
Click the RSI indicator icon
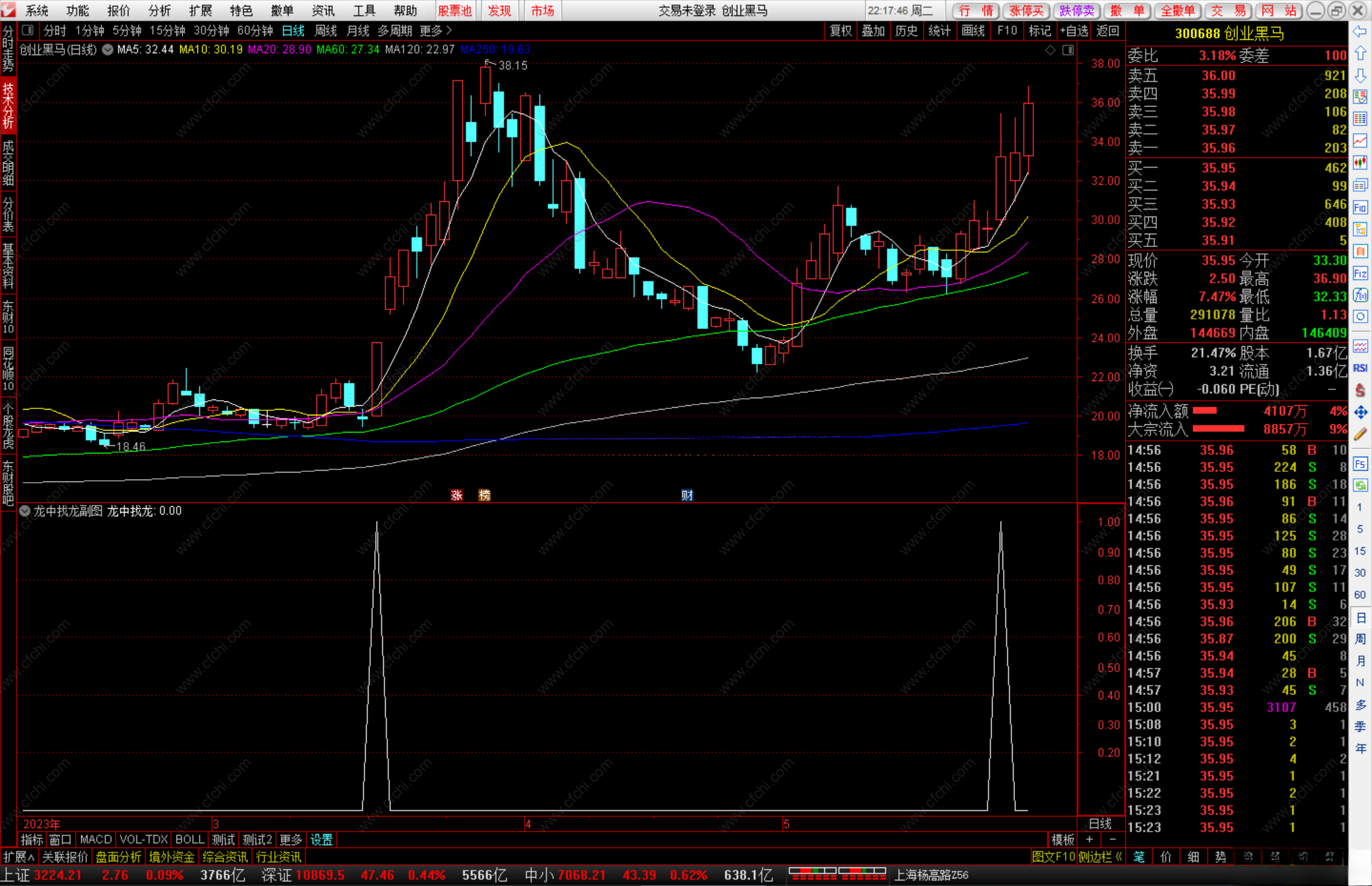(x=1360, y=368)
